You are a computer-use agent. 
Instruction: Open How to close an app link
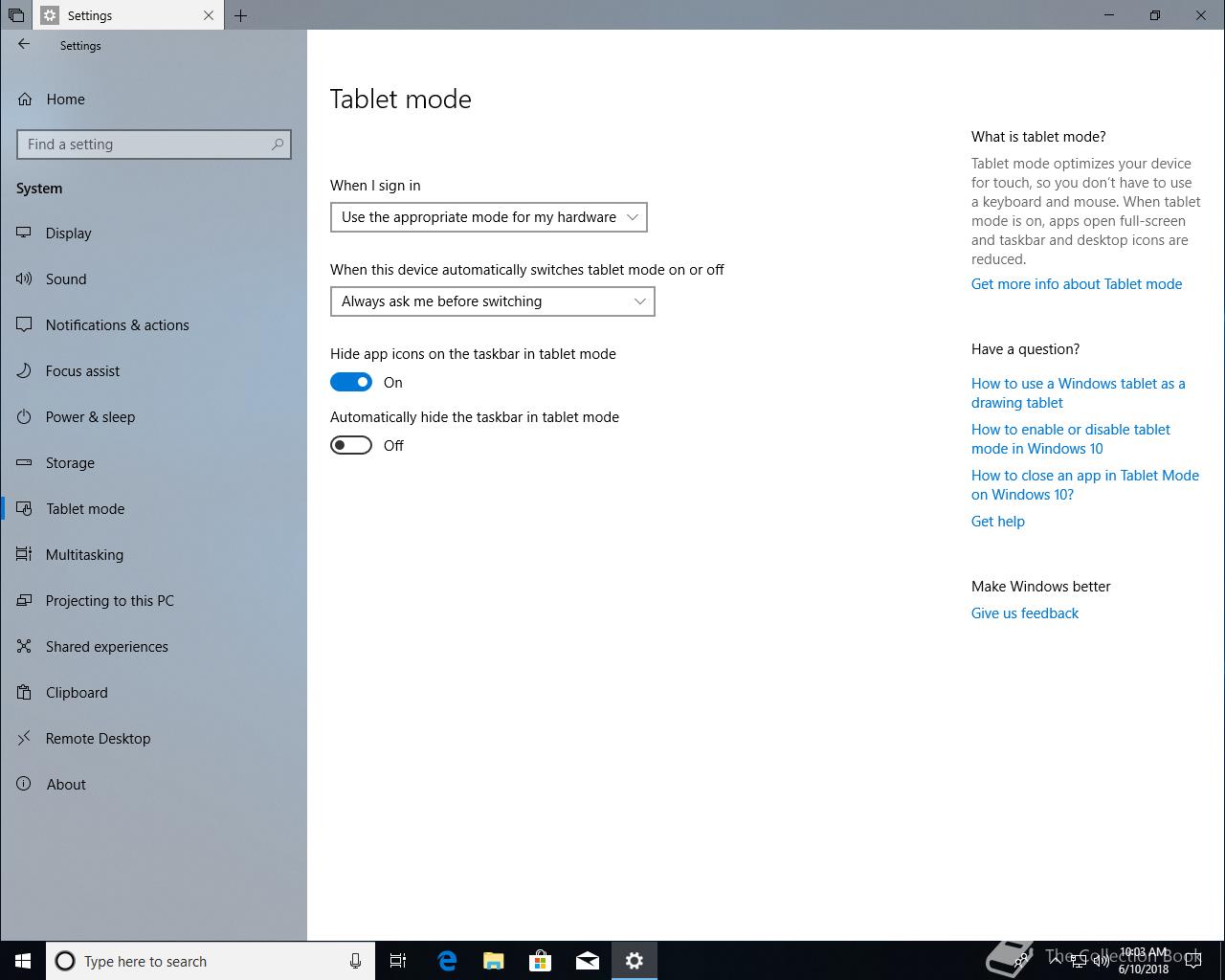[x=1085, y=485]
